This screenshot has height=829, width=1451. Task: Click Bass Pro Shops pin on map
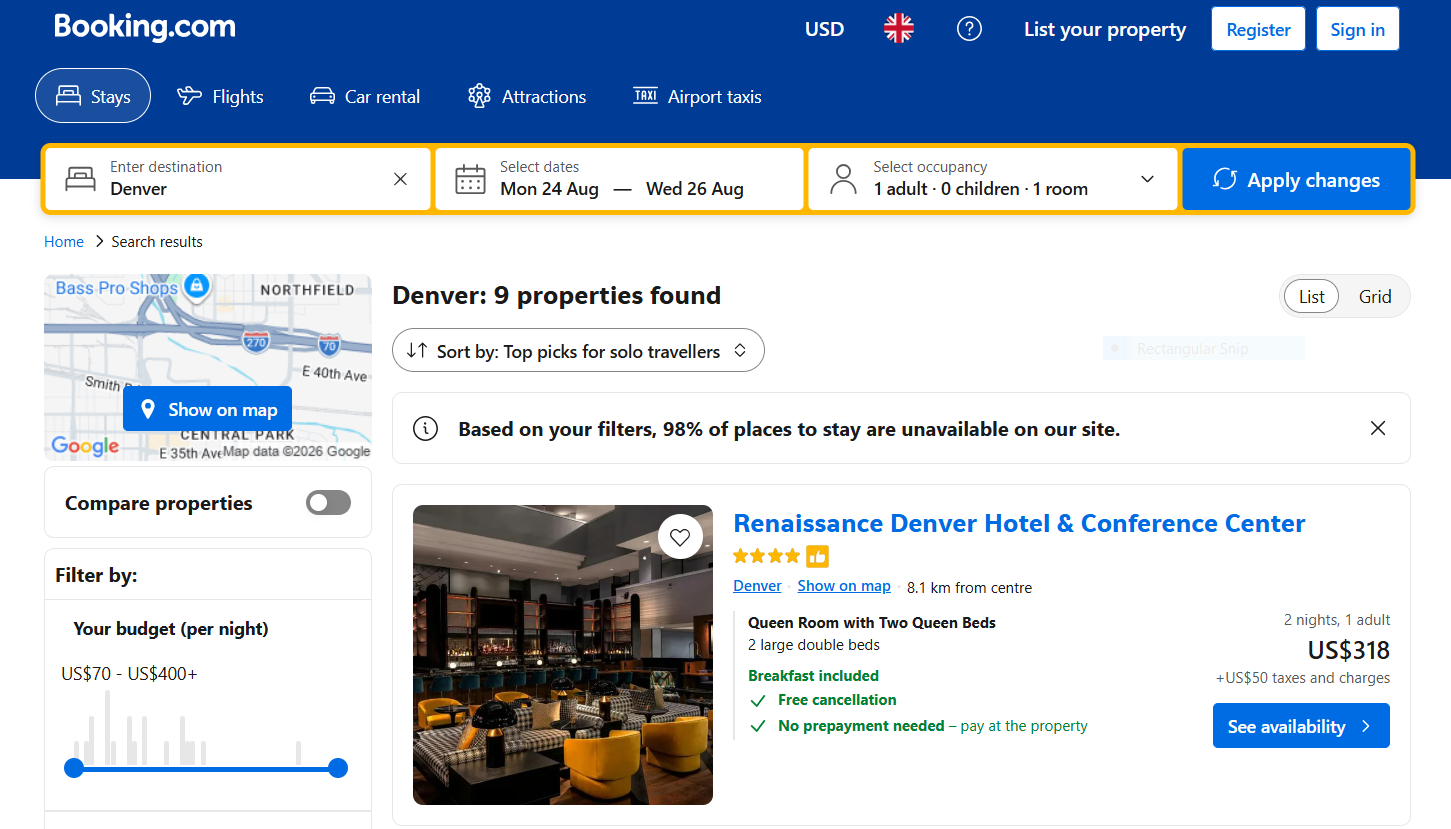tap(197, 286)
